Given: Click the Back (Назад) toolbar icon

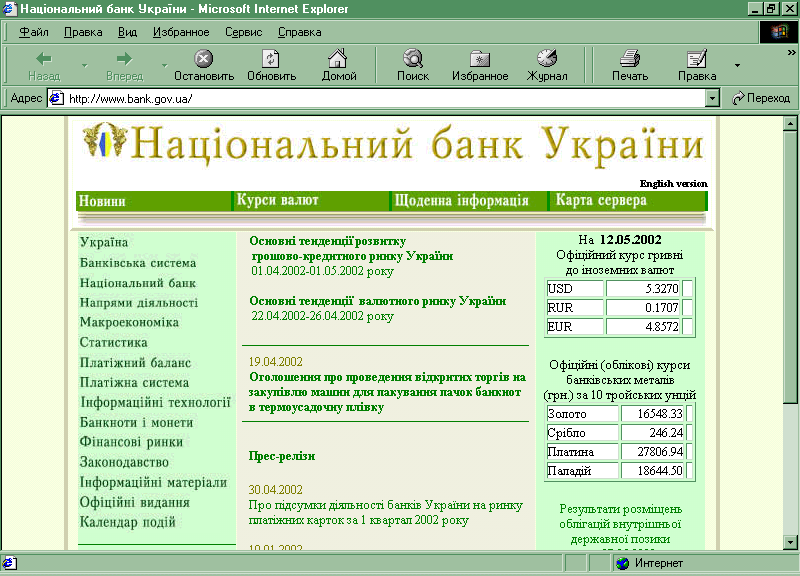Looking at the screenshot, I should point(44,59).
